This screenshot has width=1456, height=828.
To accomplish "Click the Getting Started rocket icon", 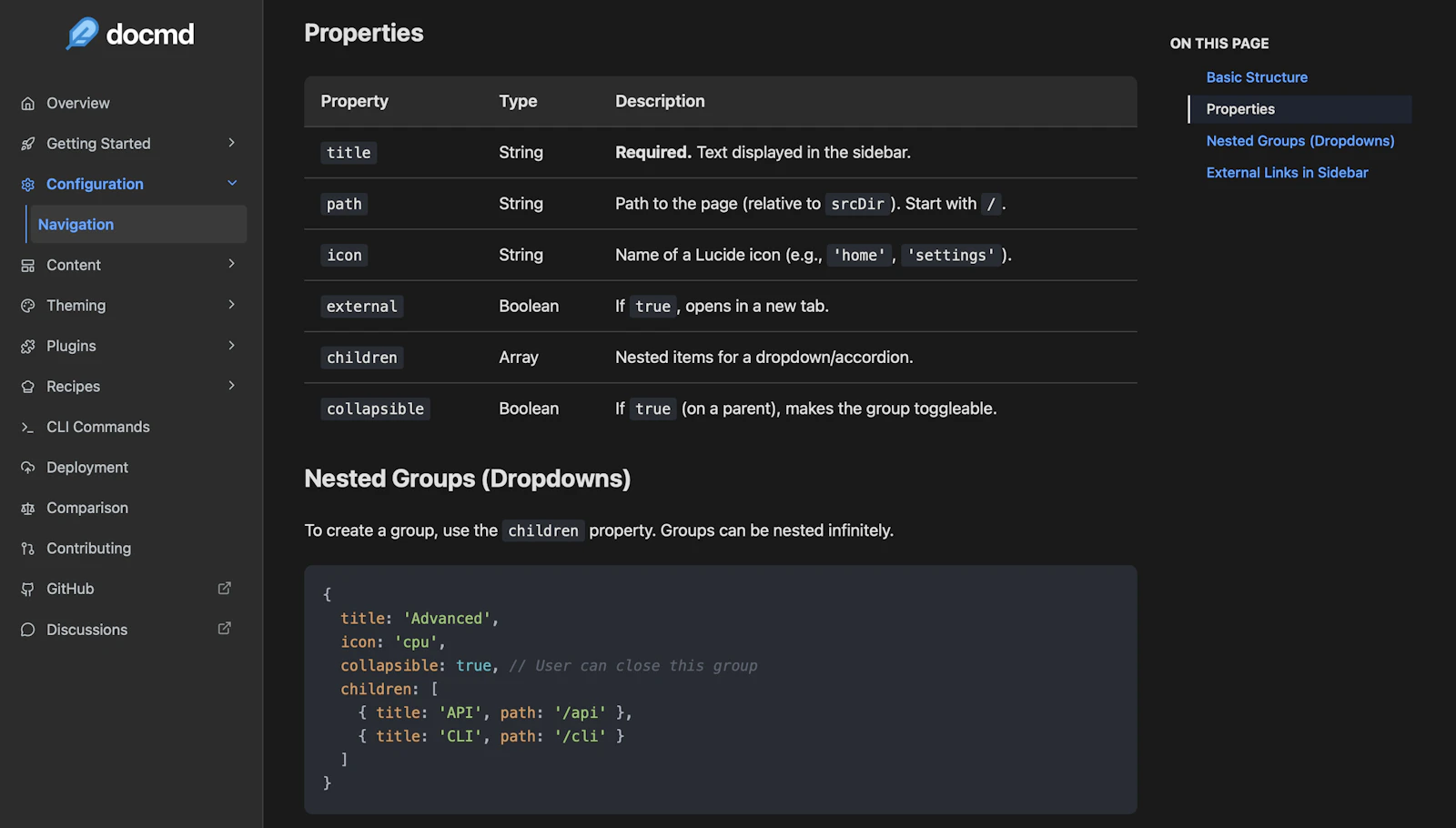I will (x=28, y=144).
